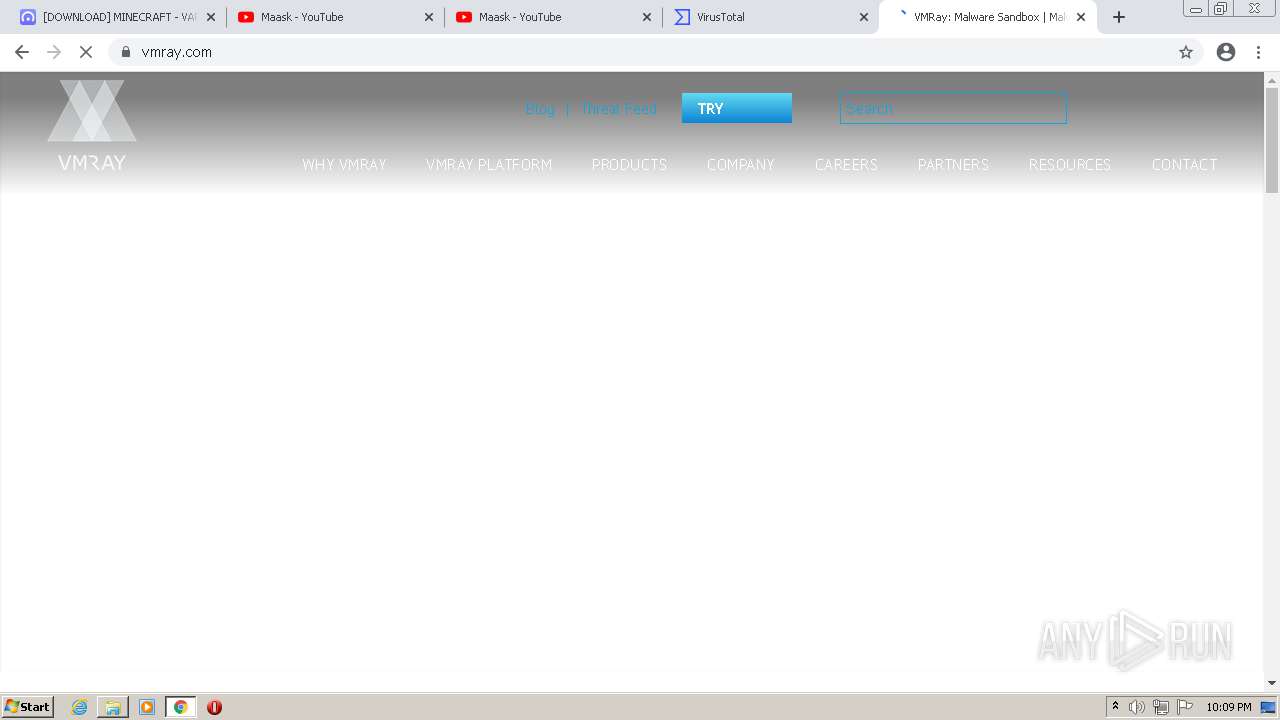Close first Maask YouTube tab
Image resolution: width=1280 pixels, height=720 pixels.
pyautogui.click(x=429, y=17)
